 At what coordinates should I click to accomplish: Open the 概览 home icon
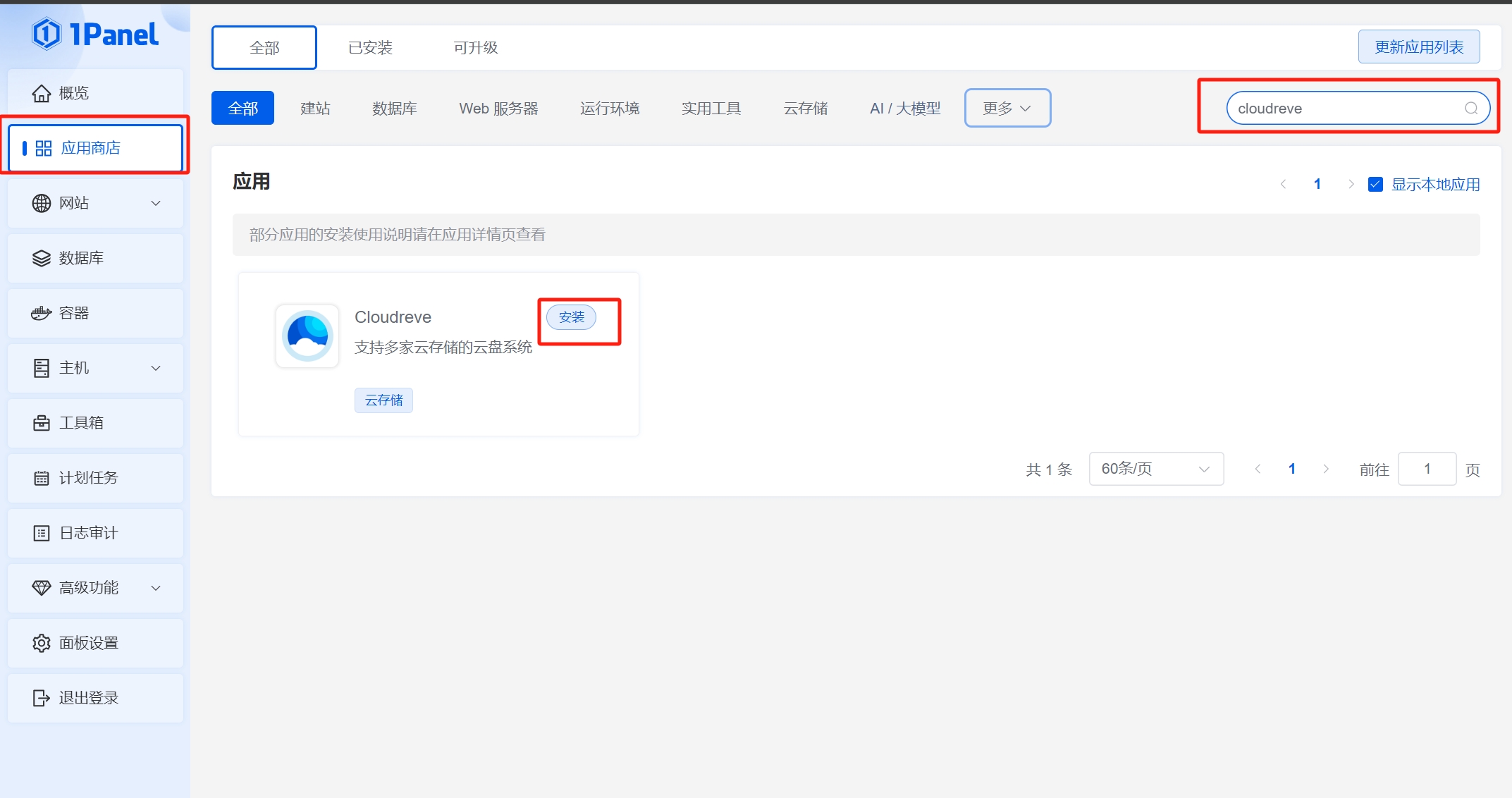[x=42, y=93]
